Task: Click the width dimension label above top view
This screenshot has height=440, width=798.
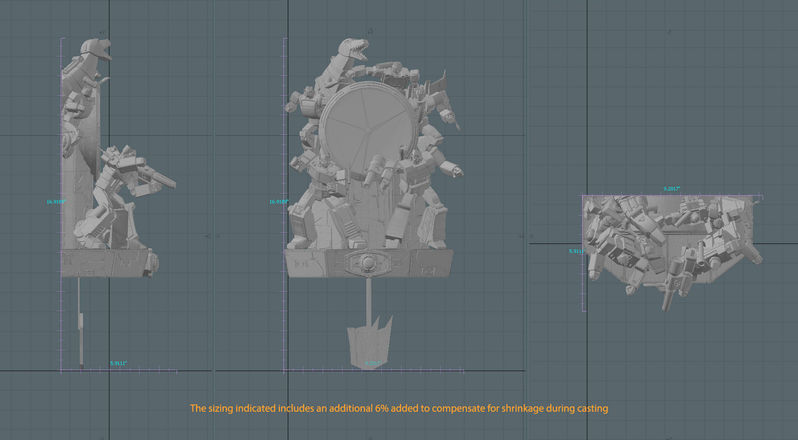Action: click(x=672, y=189)
